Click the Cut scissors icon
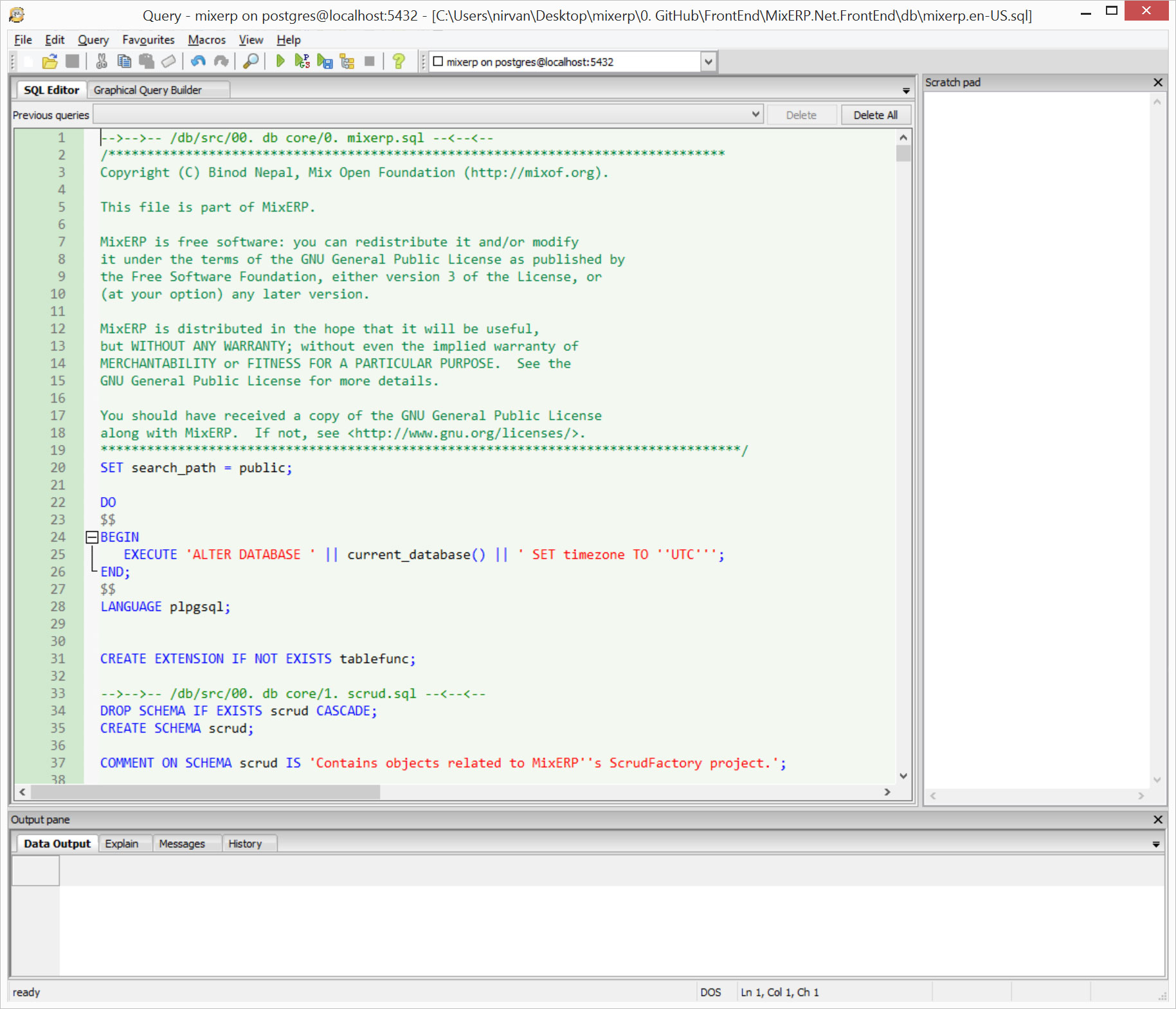 pyautogui.click(x=102, y=62)
